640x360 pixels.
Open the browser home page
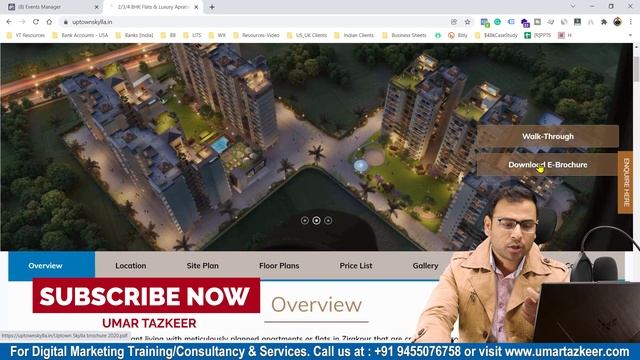(x=49, y=22)
